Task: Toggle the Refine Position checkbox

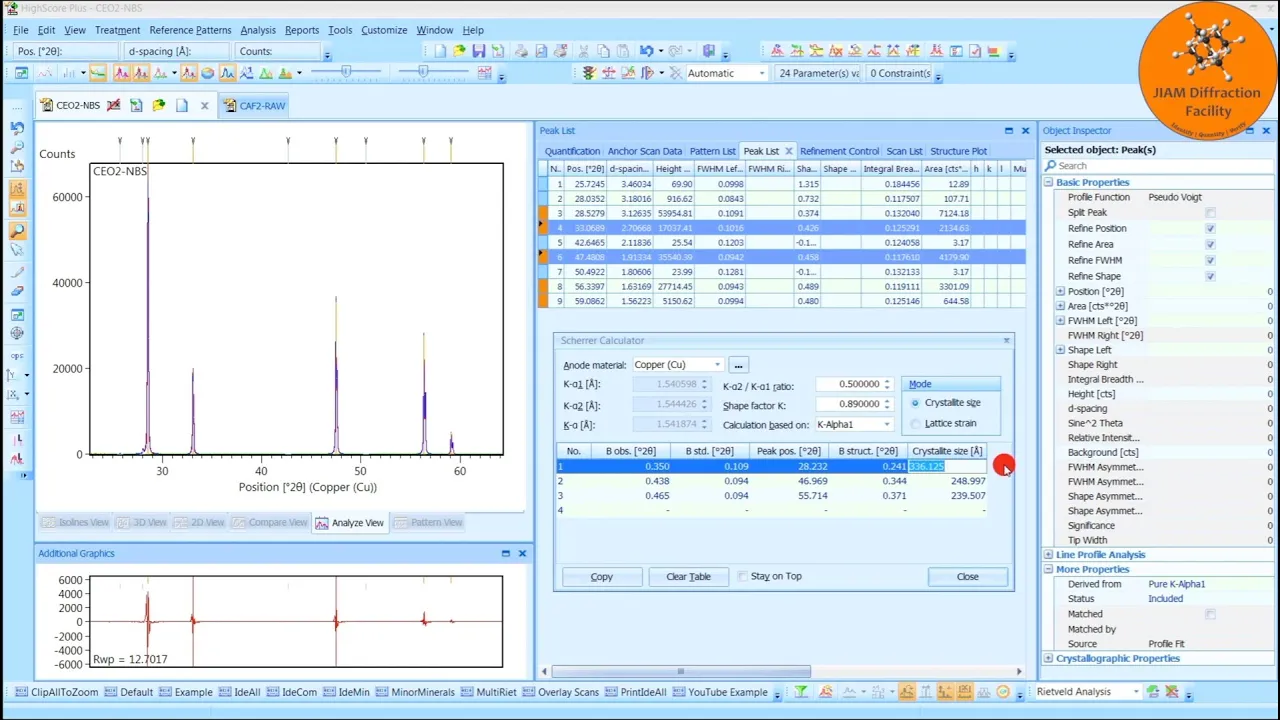Action: tap(1210, 229)
